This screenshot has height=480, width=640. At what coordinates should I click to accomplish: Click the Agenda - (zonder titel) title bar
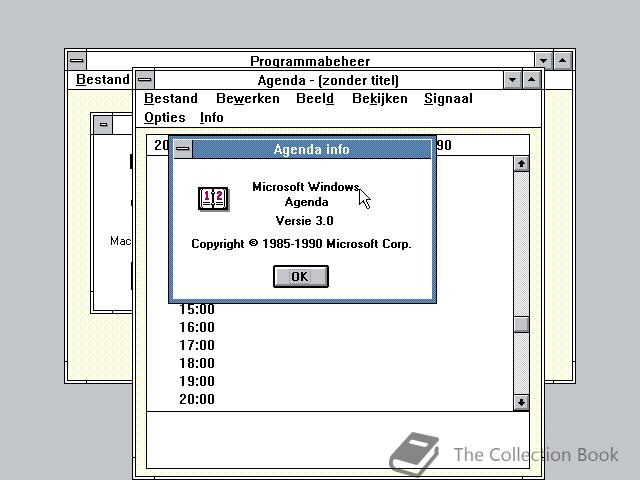pos(329,80)
